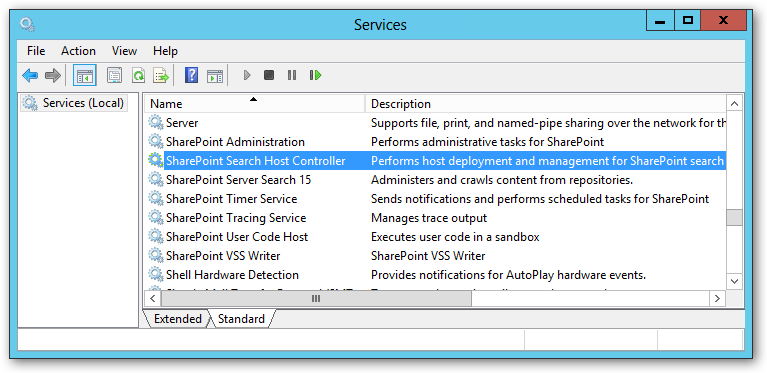Switch to the Extended tab

pyautogui.click(x=178, y=319)
